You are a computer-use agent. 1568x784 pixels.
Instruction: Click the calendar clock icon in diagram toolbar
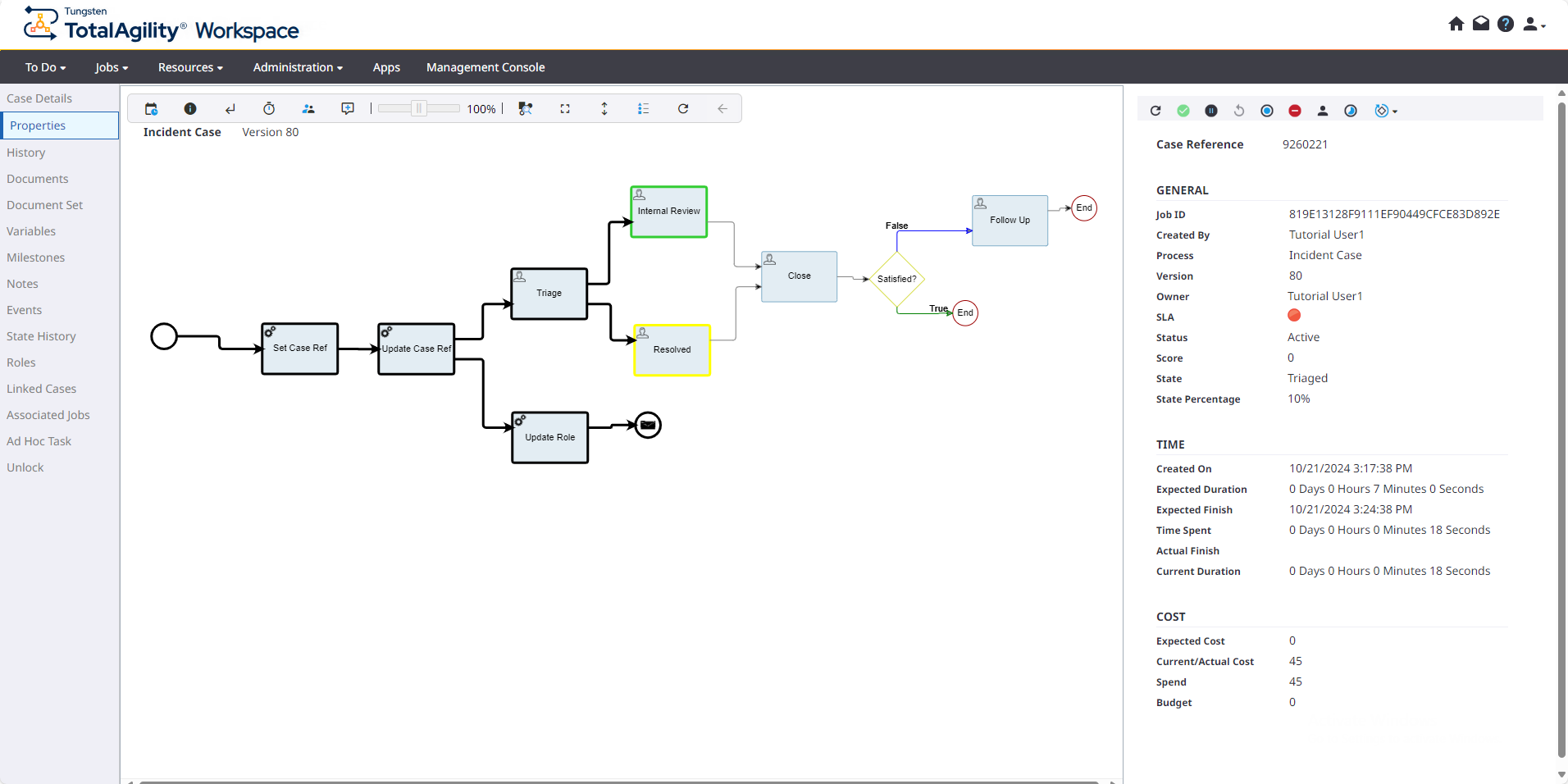pos(151,109)
